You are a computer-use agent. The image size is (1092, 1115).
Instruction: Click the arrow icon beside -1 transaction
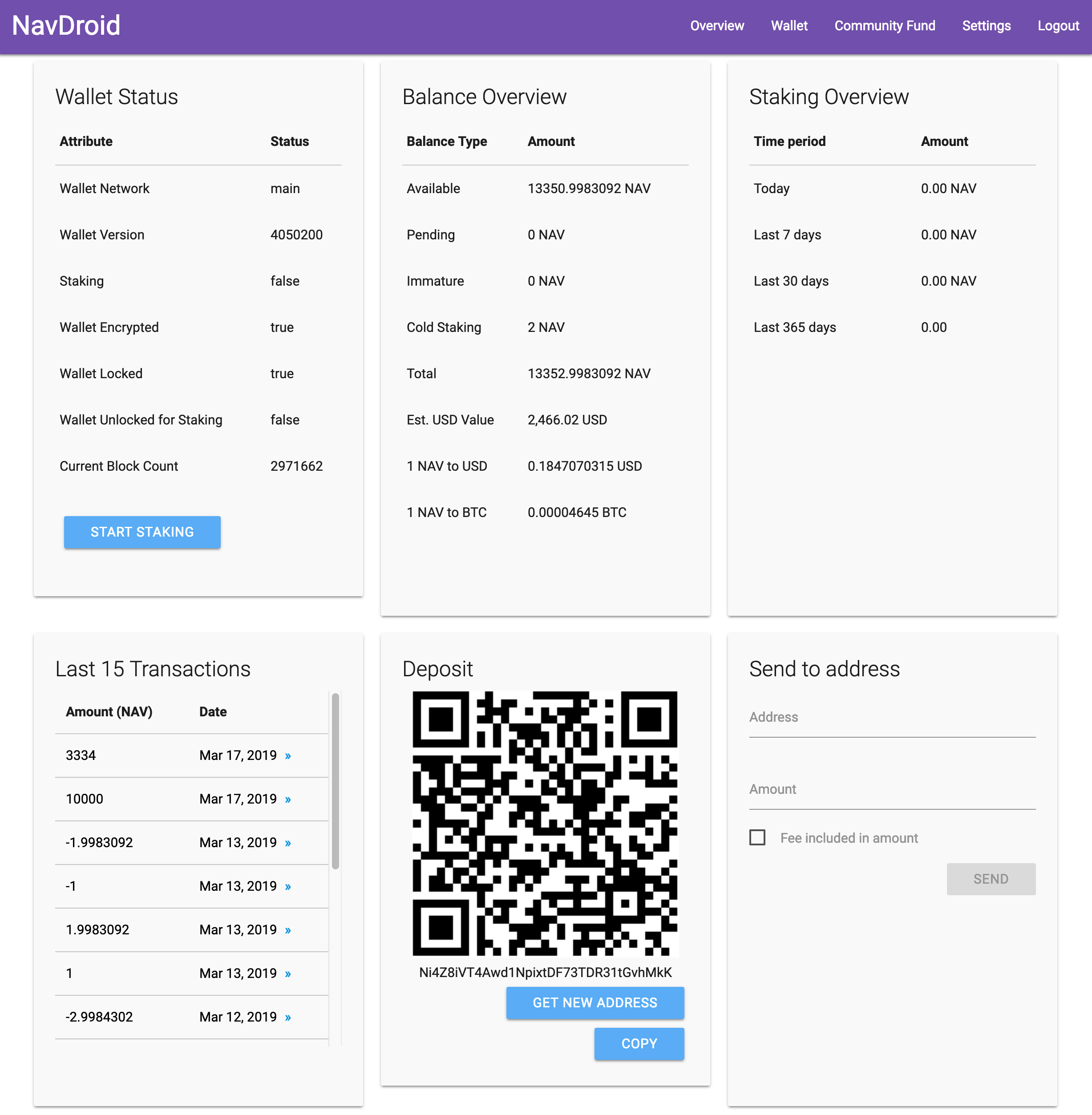point(288,887)
